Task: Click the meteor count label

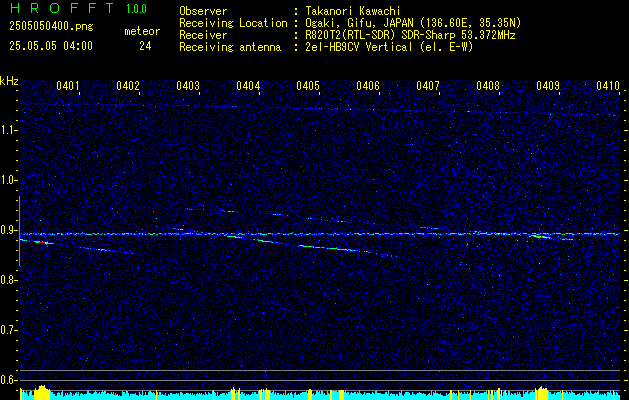Action: (142, 31)
